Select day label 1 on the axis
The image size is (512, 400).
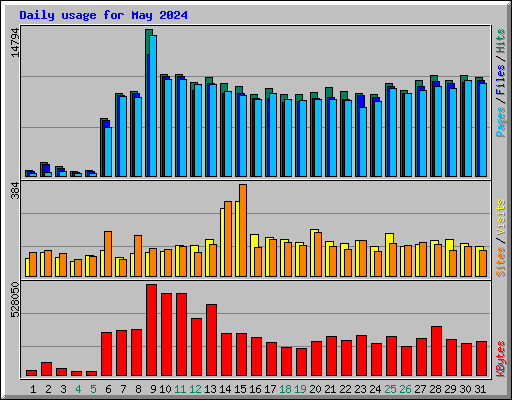(x=33, y=389)
